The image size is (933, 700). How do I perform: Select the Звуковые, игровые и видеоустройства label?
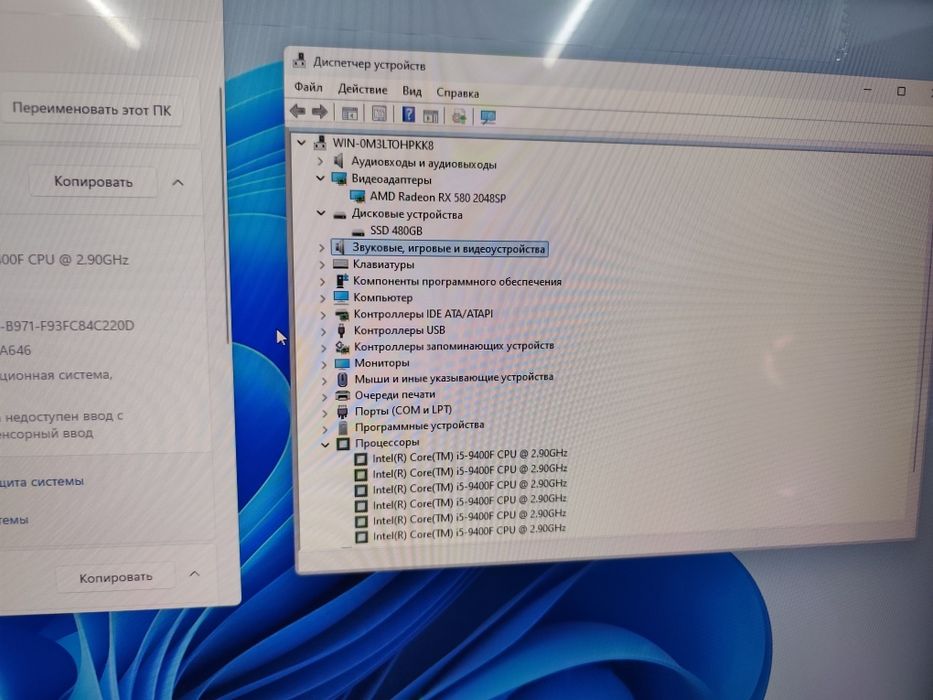(x=449, y=249)
